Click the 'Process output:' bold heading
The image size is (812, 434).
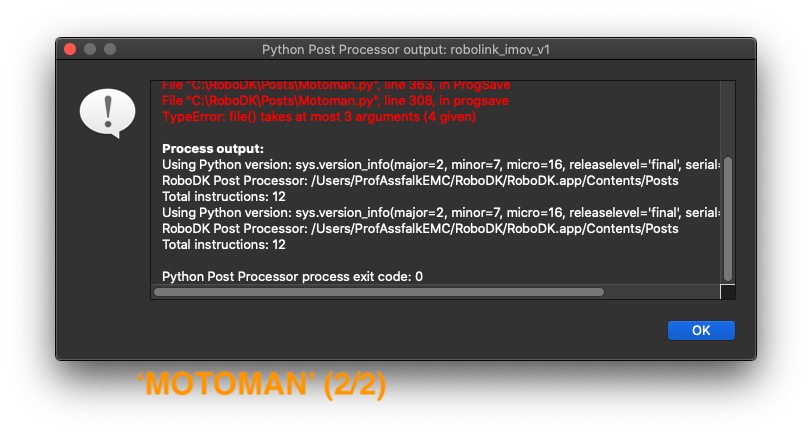click(x=212, y=149)
